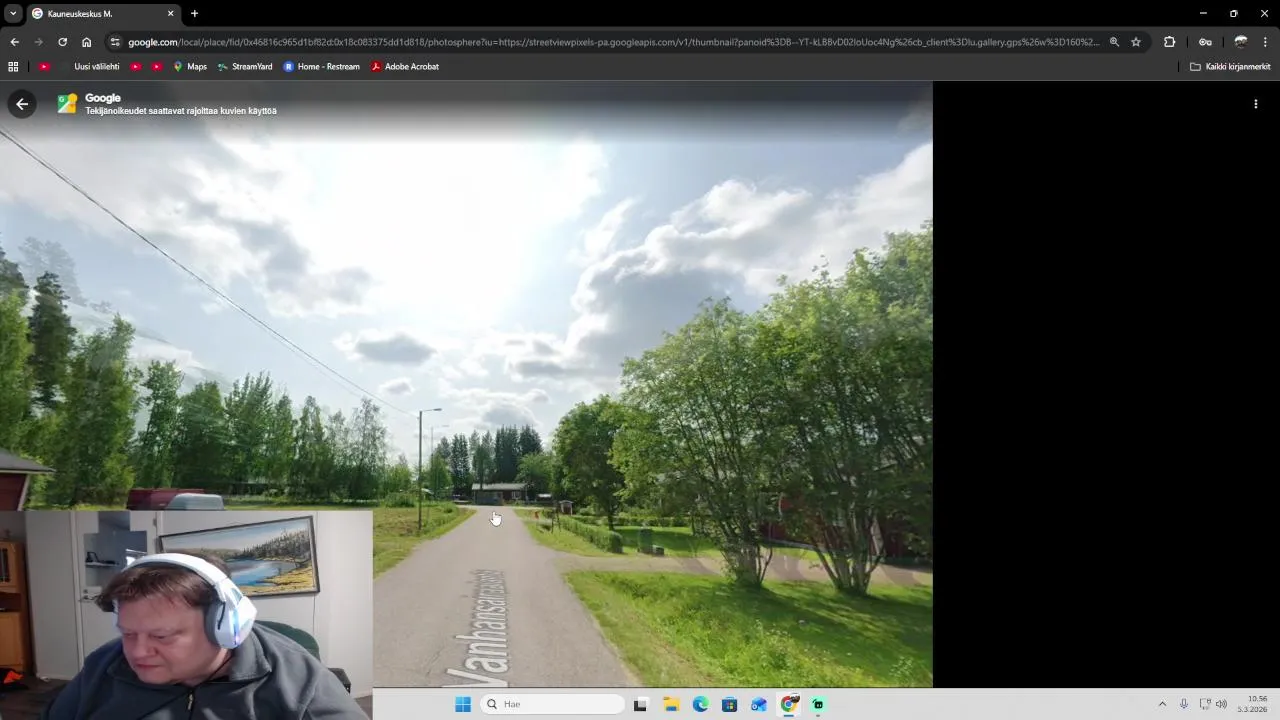Open the Chrome three-dot menu
This screenshot has width=1280, height=720.
coord(1265,42)
